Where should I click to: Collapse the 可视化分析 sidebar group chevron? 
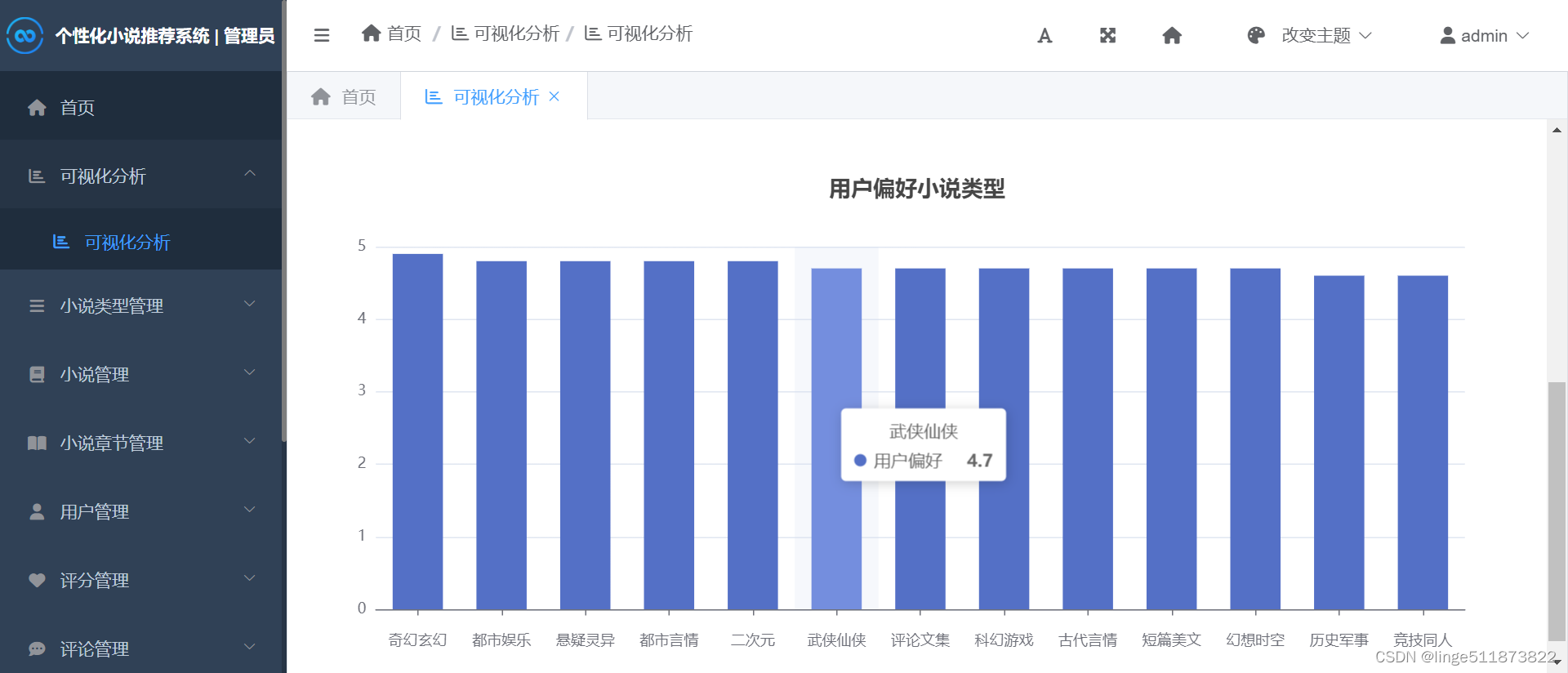click(250, 174)
